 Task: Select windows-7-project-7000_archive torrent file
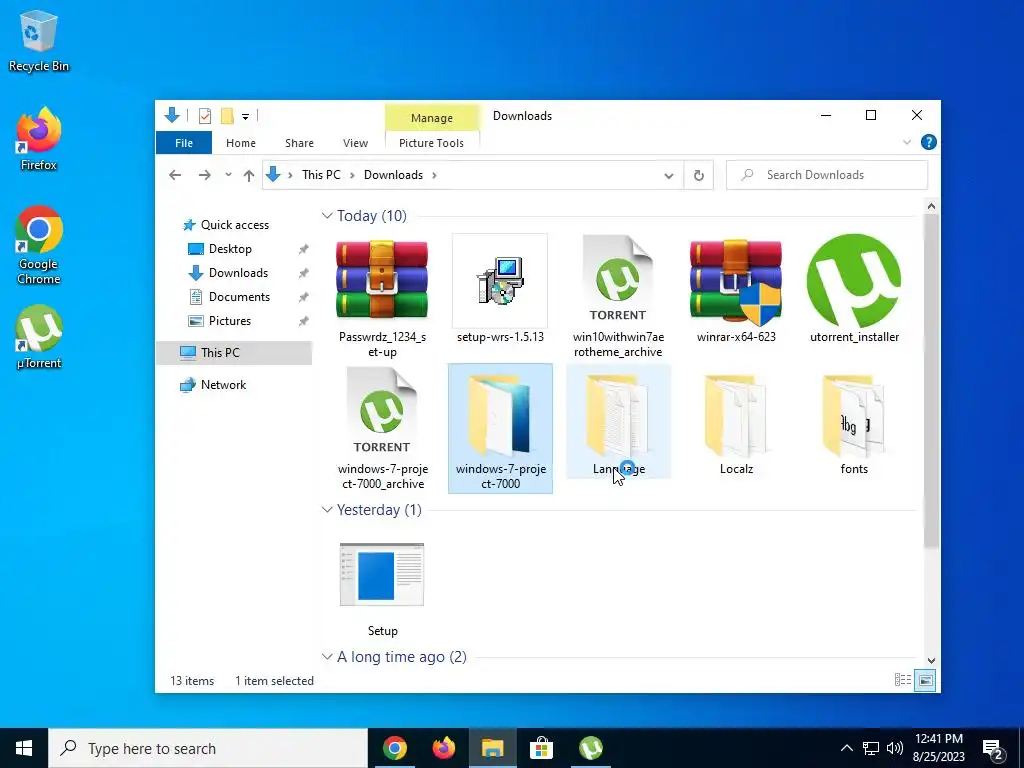pos(382,428)
